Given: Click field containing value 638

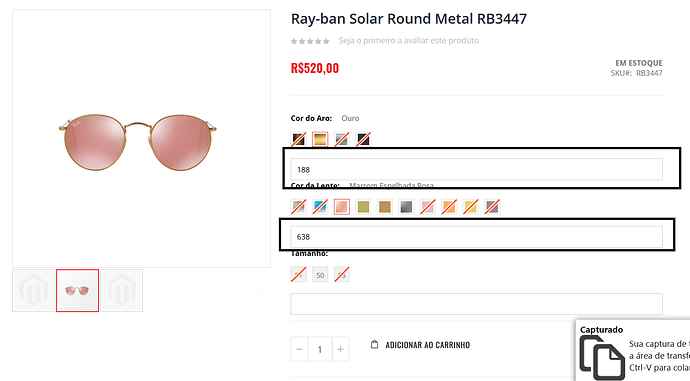Looking at the screenshot, I should pos(477,237).
